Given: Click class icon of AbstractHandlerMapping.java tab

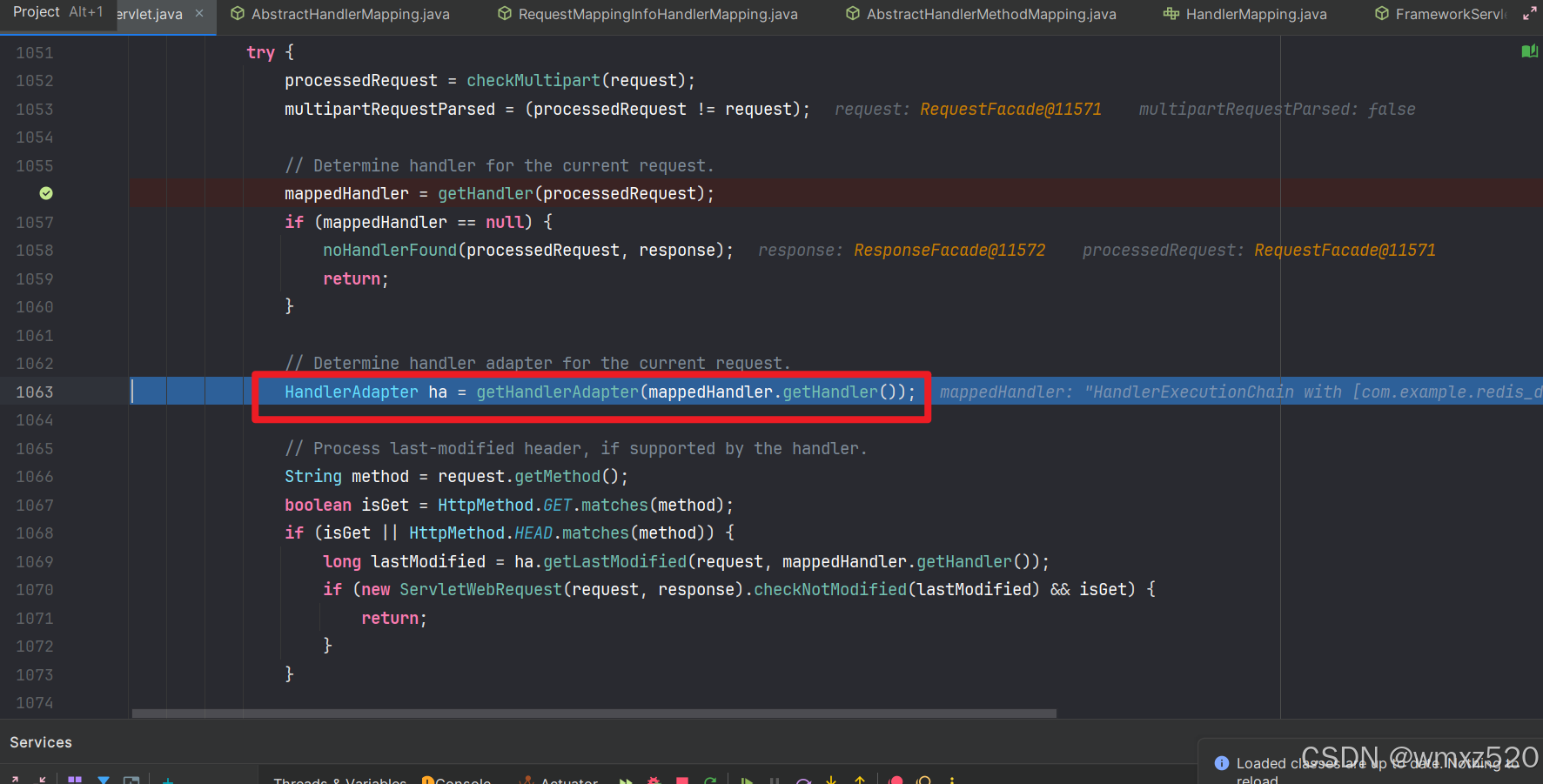Looking at the screenshot, I should [x=238, y=14].
